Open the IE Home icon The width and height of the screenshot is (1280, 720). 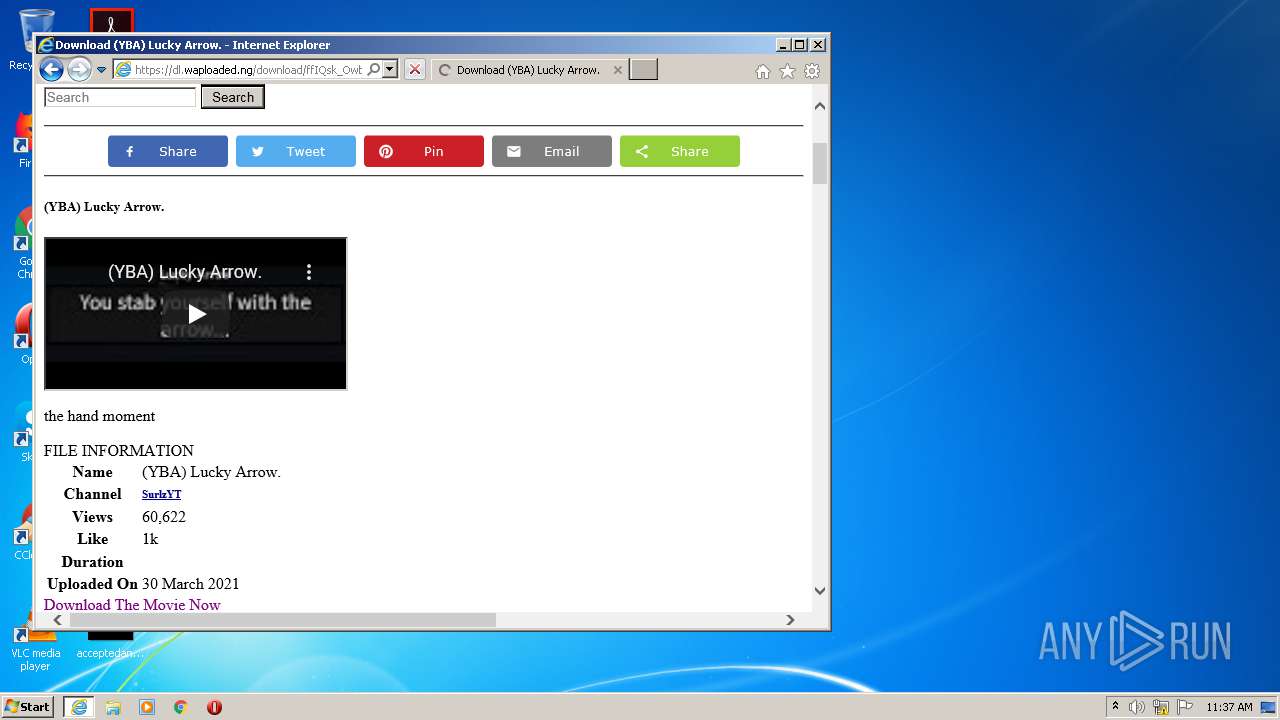763,71
